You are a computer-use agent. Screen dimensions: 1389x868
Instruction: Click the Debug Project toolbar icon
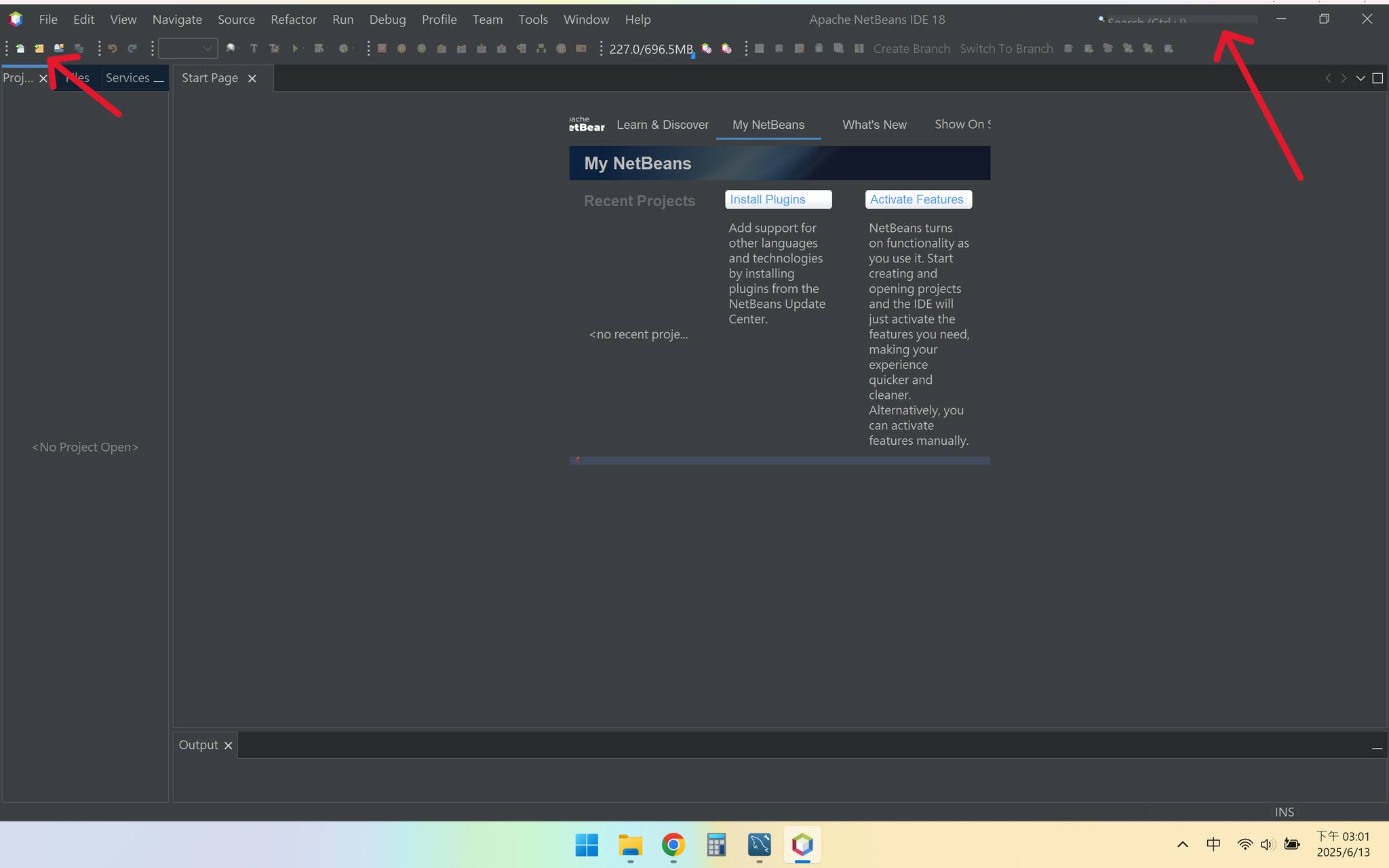[x=319, y=49]
